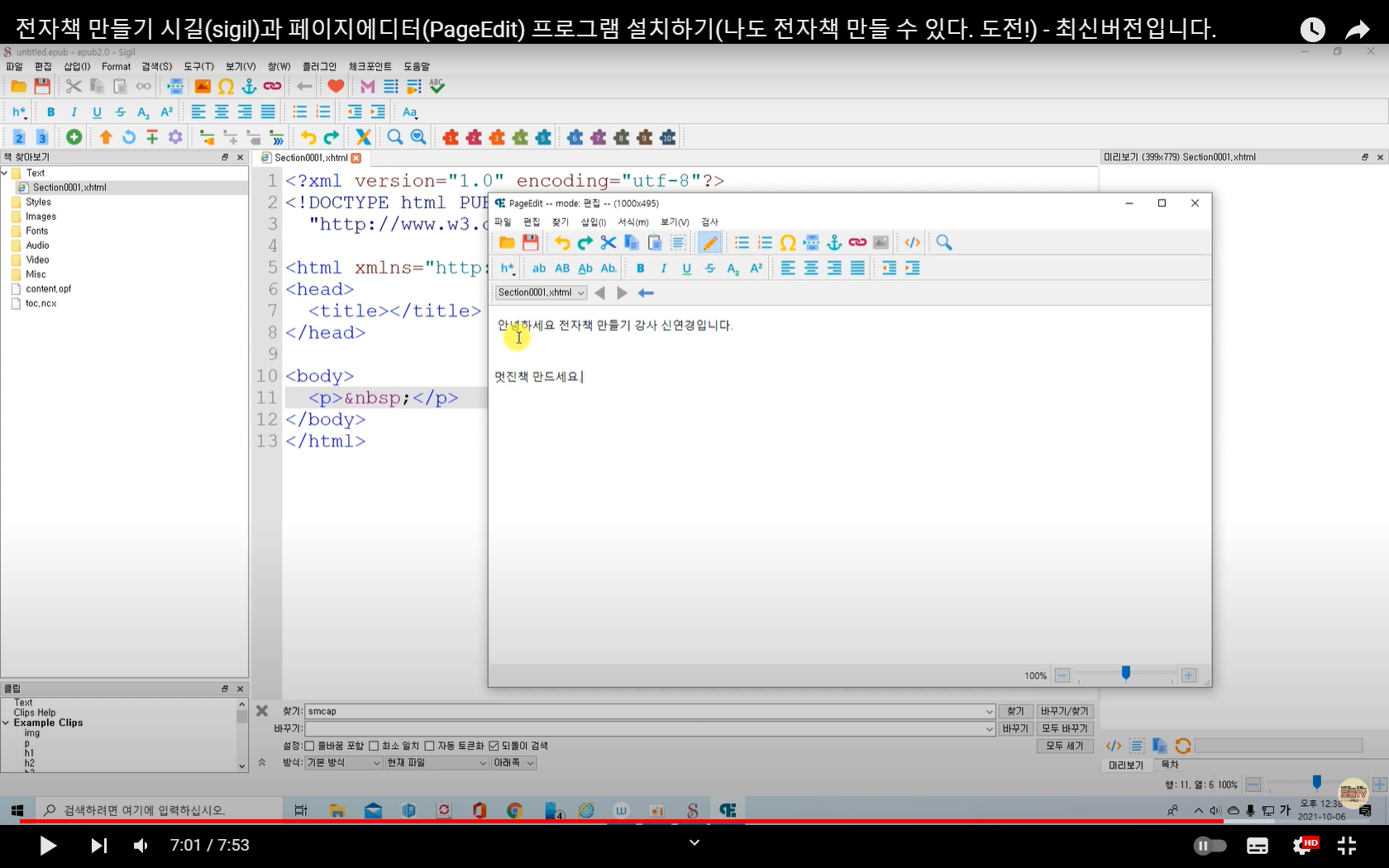Screen dimensions: 1389x868
Task: Open the 아래쪽 direction dropdown
Action: (513, 763)
